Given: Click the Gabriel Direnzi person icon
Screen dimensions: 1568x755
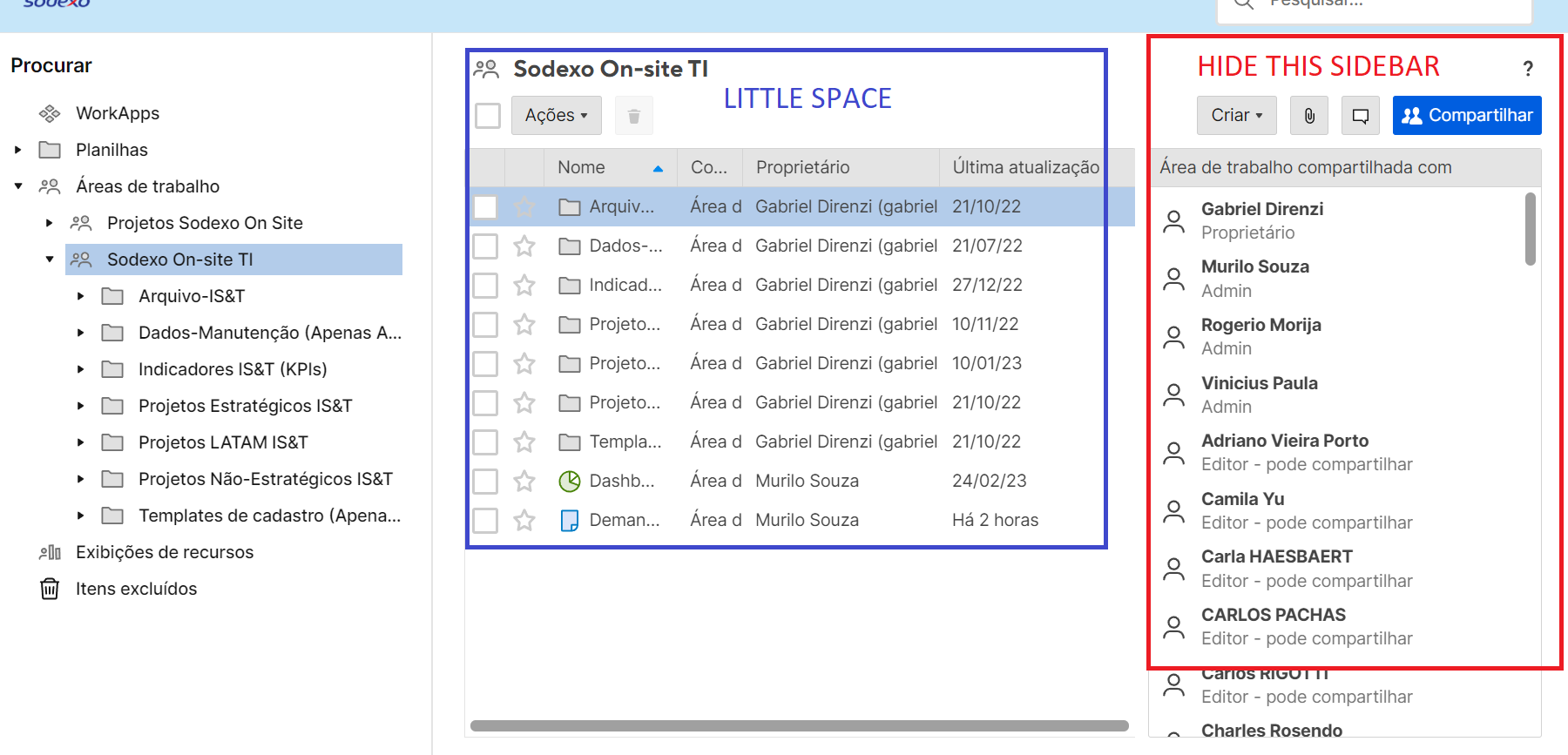Looking at the screenshot, I should [1174, 221].
